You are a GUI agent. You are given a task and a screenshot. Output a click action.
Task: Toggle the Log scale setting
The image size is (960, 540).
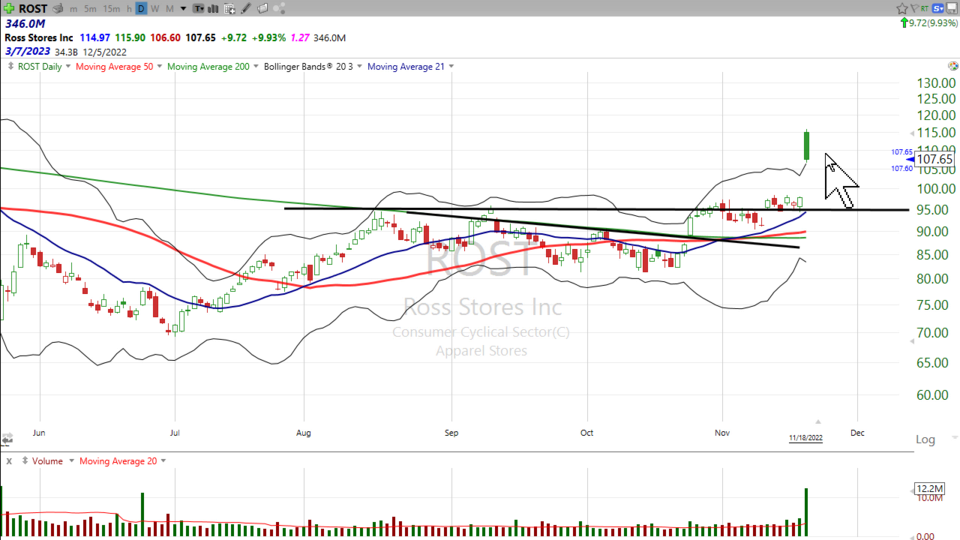(925, 440)
